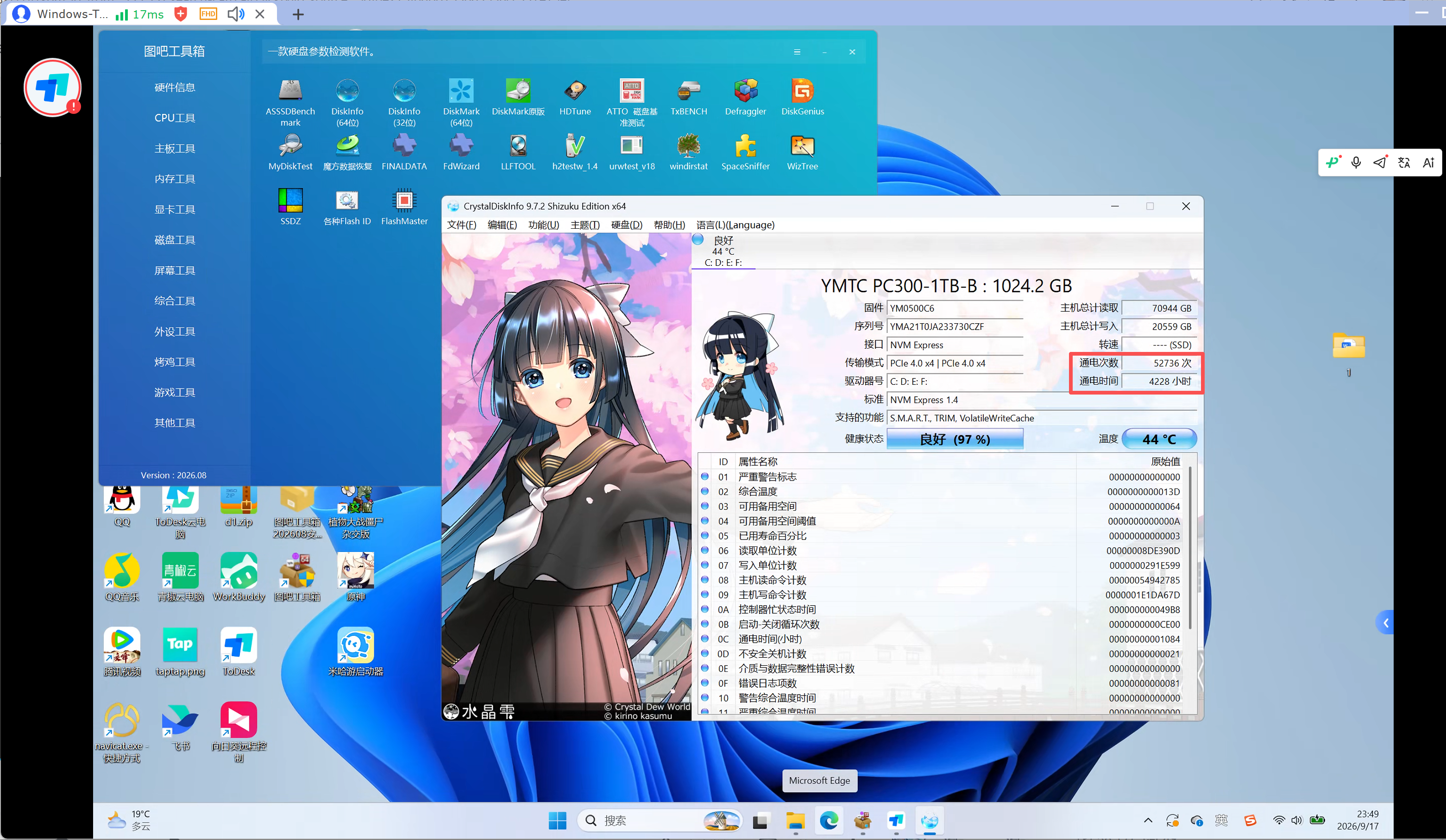Screen dimensions: 1446x840
Task: Click the serial number field YMA21T0JA233730CZF
Action: pos(954,326)
